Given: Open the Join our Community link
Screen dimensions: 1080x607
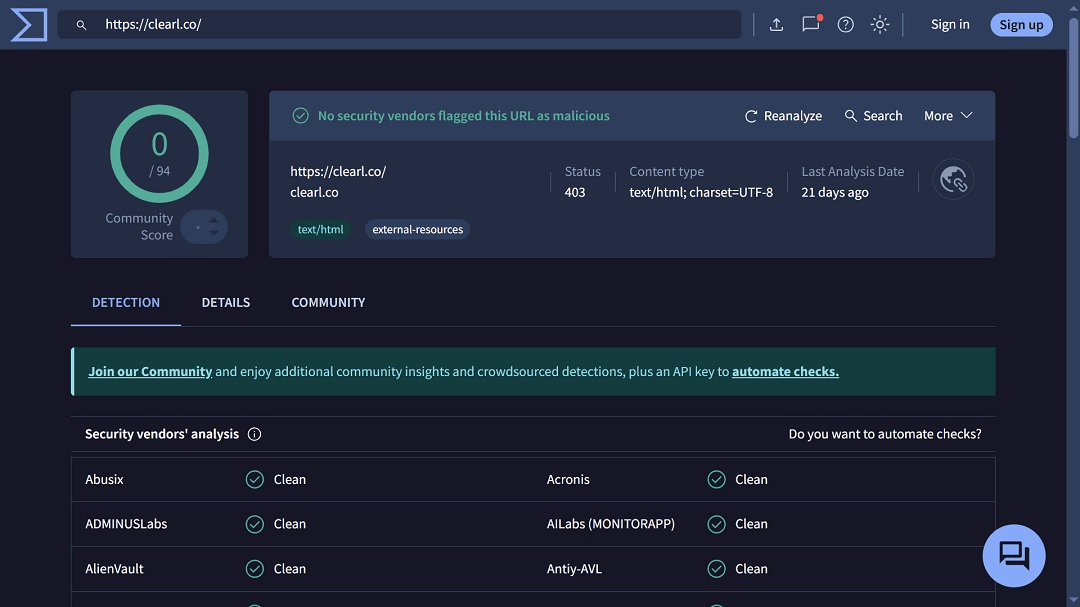Looking at the screenshot, I should pos(149,370).
